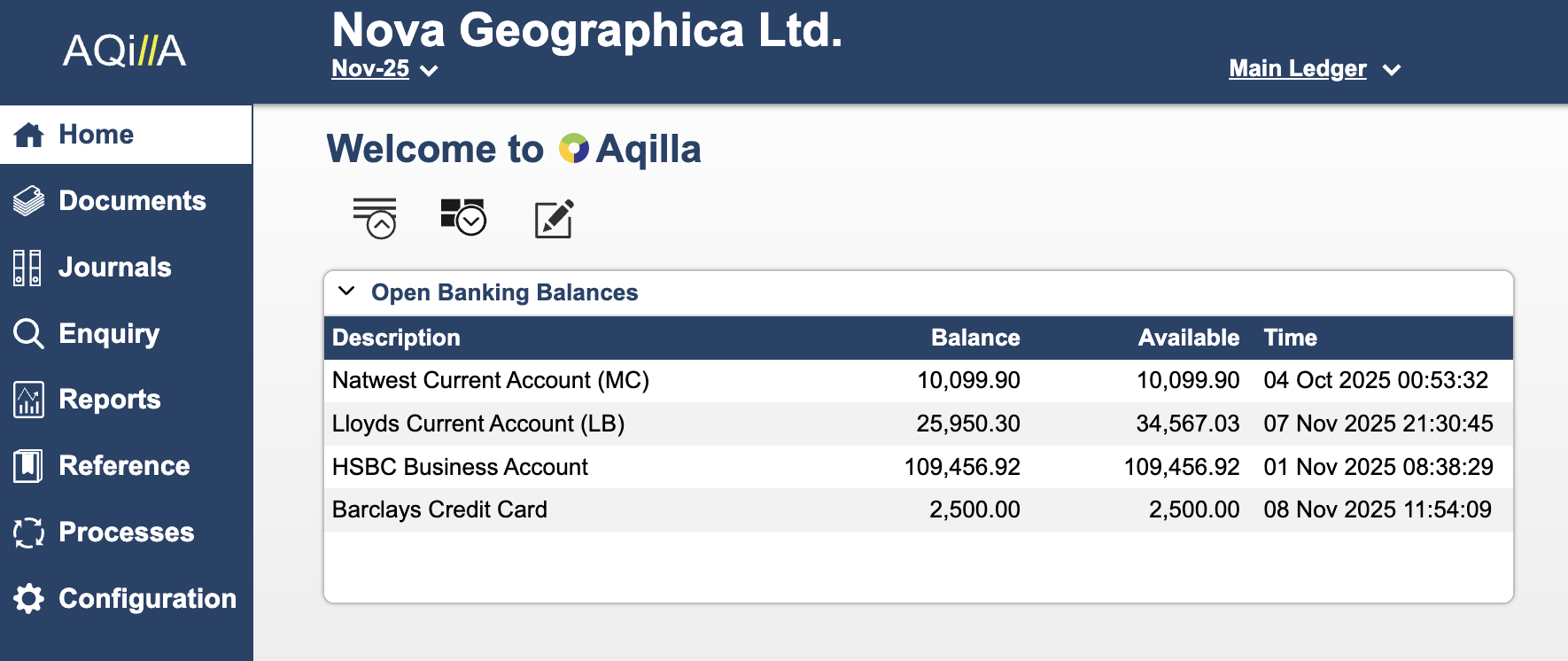The height and width of the screenshot is (661, 1568).
Task: Select the HSBC Business Account row
Action: tap(460, 467)
